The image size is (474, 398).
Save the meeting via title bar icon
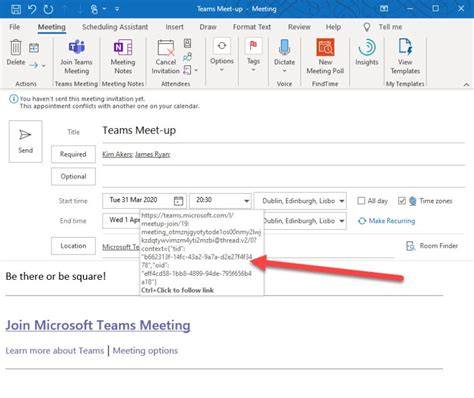16,9
